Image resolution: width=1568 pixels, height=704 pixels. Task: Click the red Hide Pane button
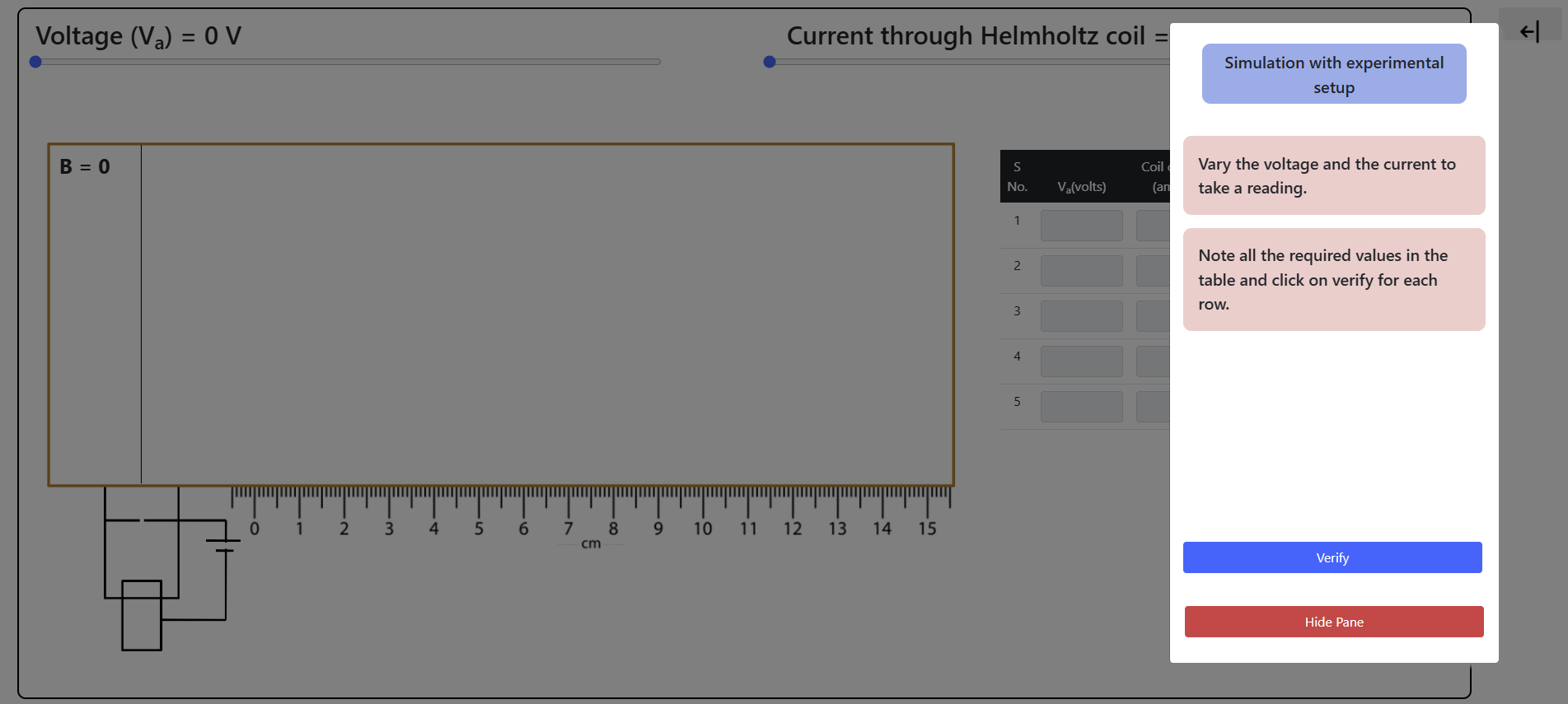[x=1333, y=622]
